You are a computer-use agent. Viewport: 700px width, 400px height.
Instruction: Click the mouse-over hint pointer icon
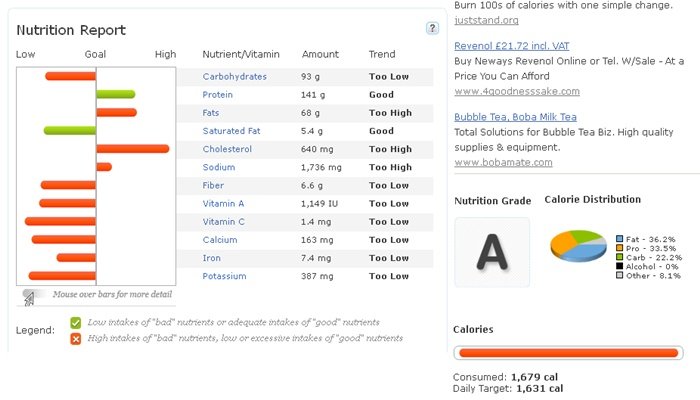pos(29,296)
